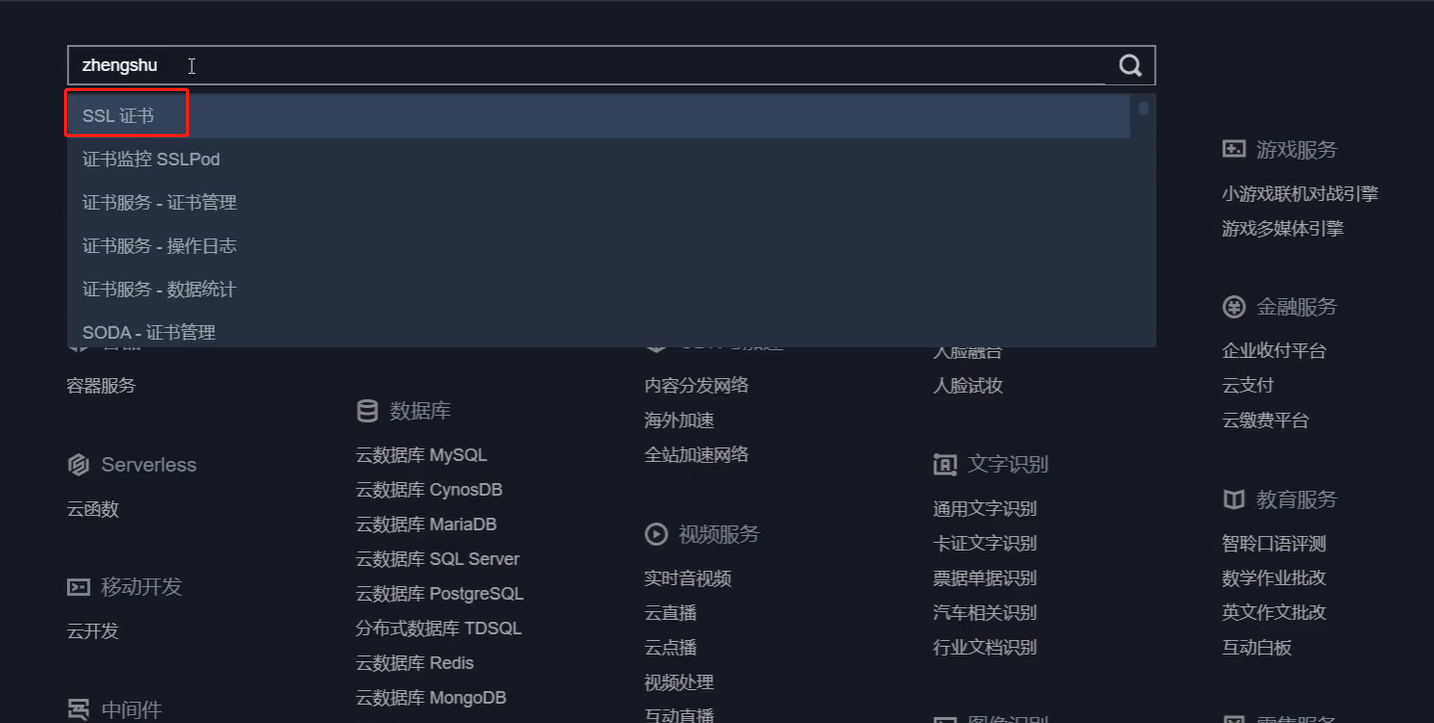1434x723 pixels.
Task: Click the 金融服务 yen coin icon
Action: [1234, 307]
